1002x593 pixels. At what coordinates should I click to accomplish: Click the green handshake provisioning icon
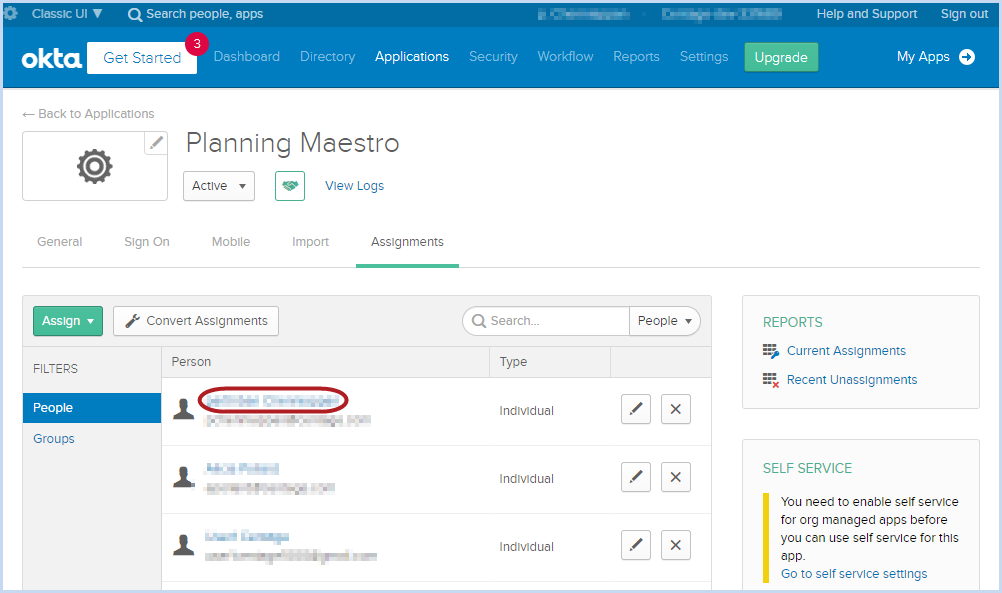point(289,186)
